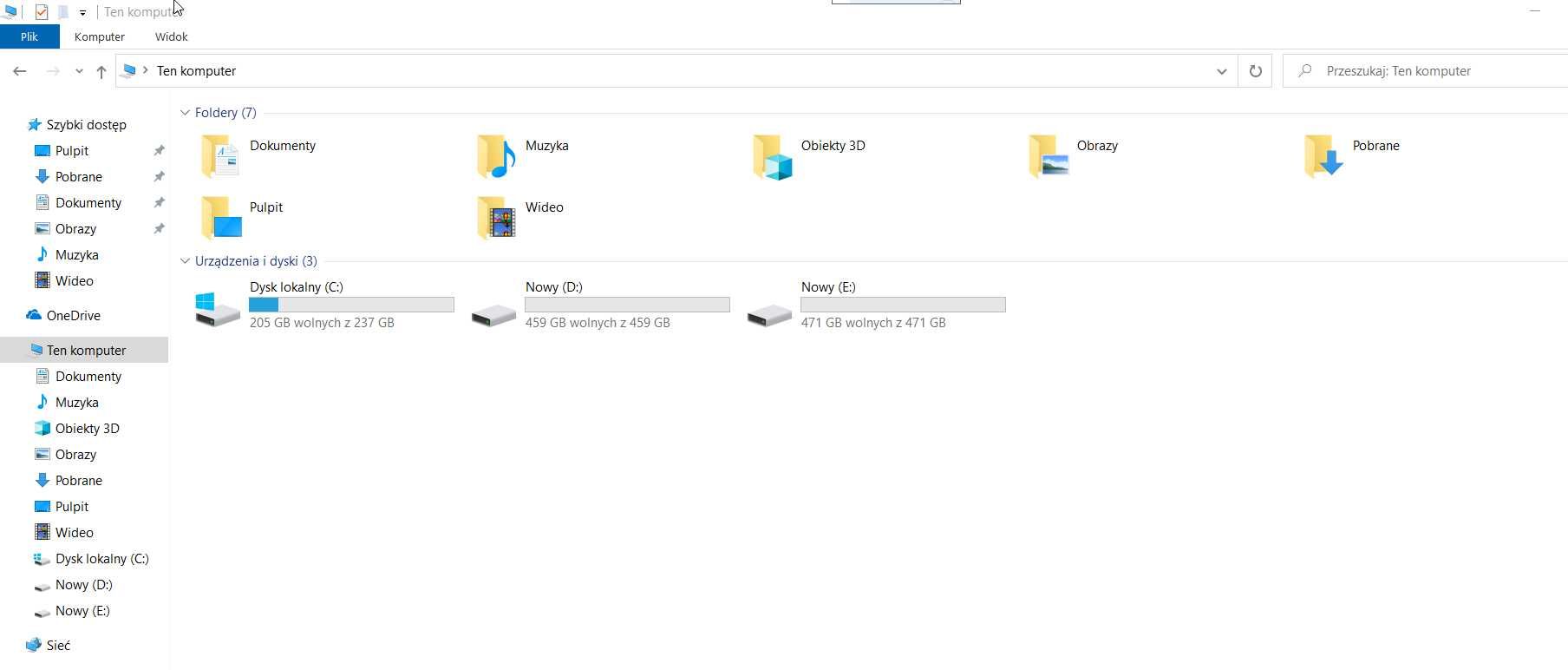The image size is (1568, 670).
Task: Click the C: drive usage bar
Action: 351,305
